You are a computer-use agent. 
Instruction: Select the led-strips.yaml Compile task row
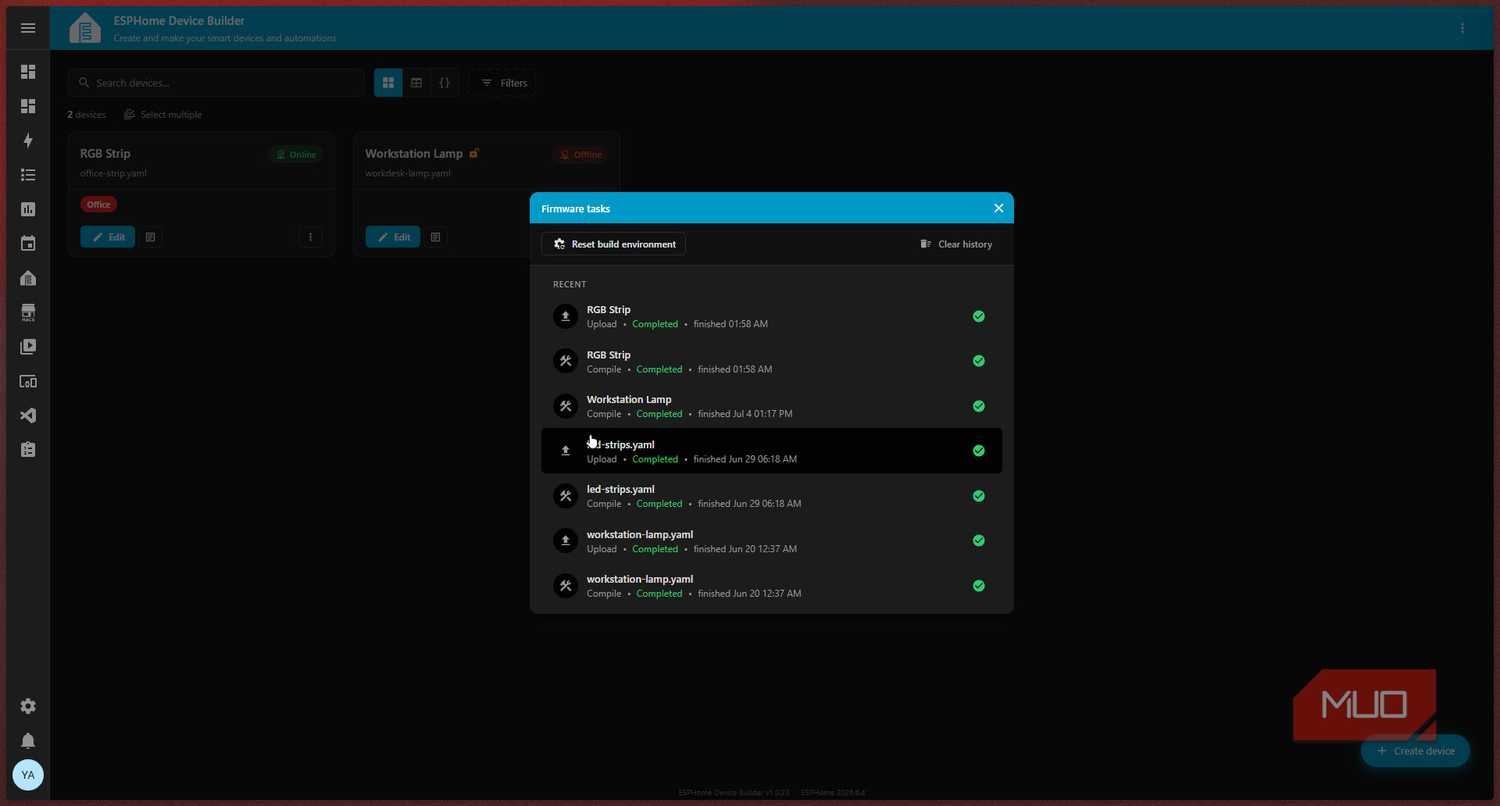(x=771, y=496)
